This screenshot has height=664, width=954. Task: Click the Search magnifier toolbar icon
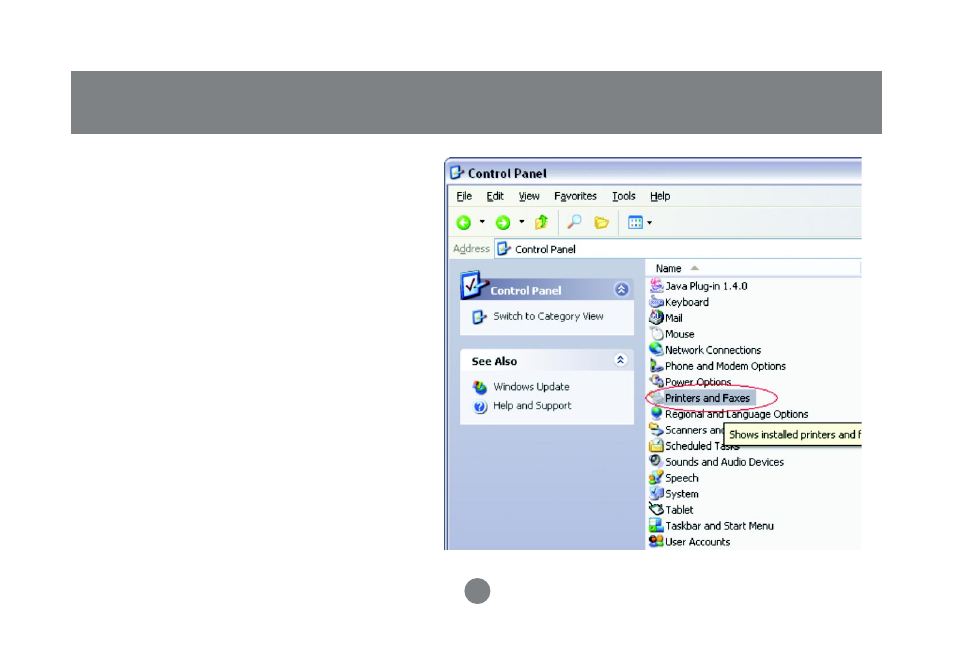coord(574,222)
